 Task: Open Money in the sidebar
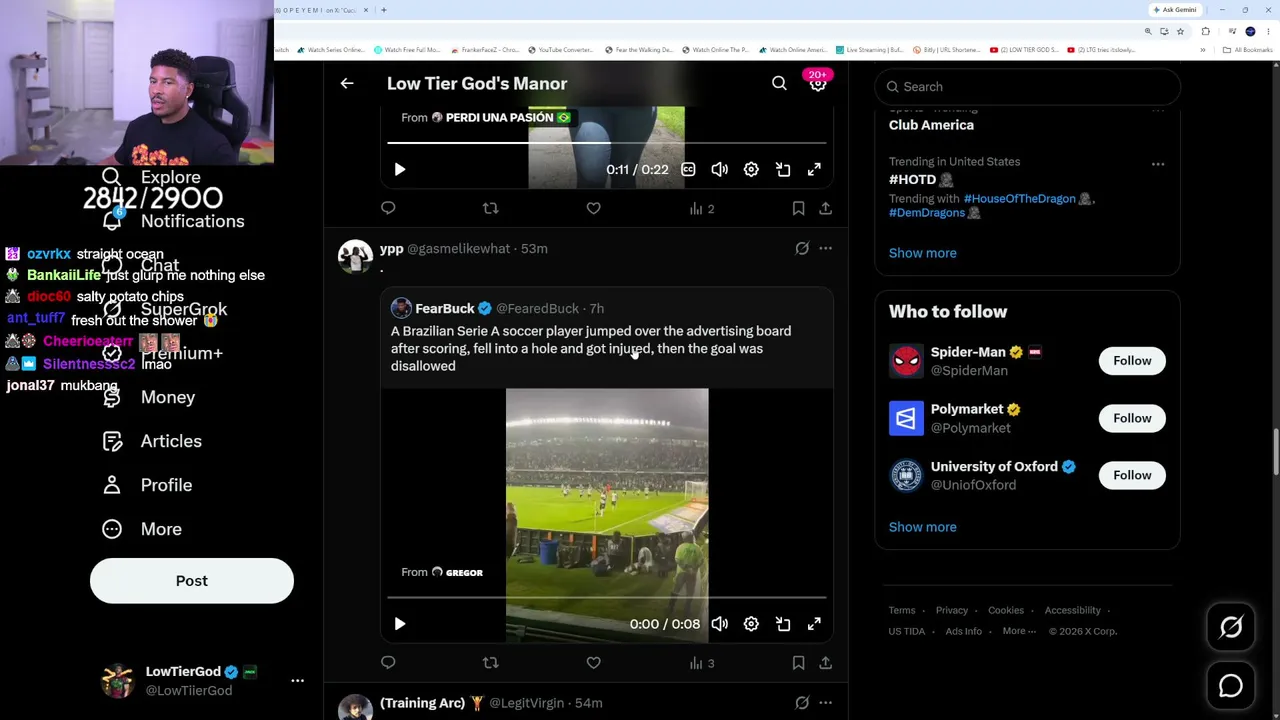(x=148, y=397)
